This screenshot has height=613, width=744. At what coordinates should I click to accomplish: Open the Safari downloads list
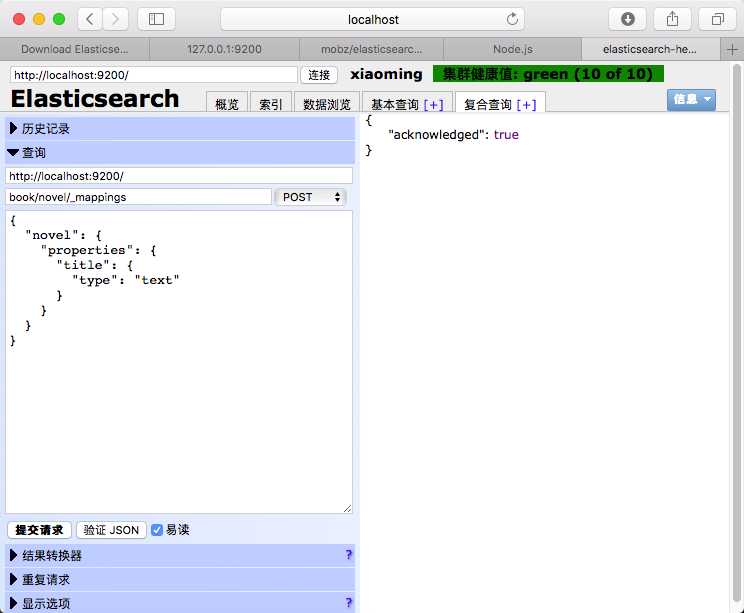(x=627, y=19)
